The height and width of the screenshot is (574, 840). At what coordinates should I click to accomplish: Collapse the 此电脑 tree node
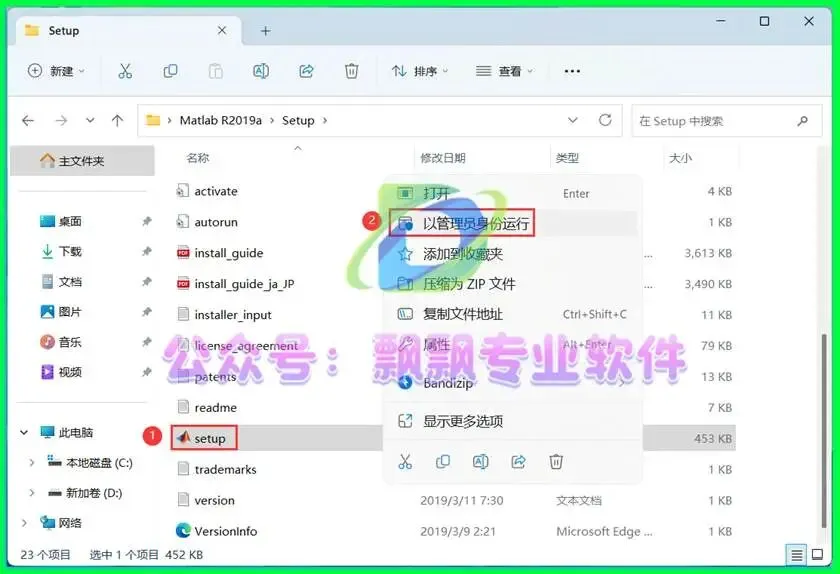24,432
